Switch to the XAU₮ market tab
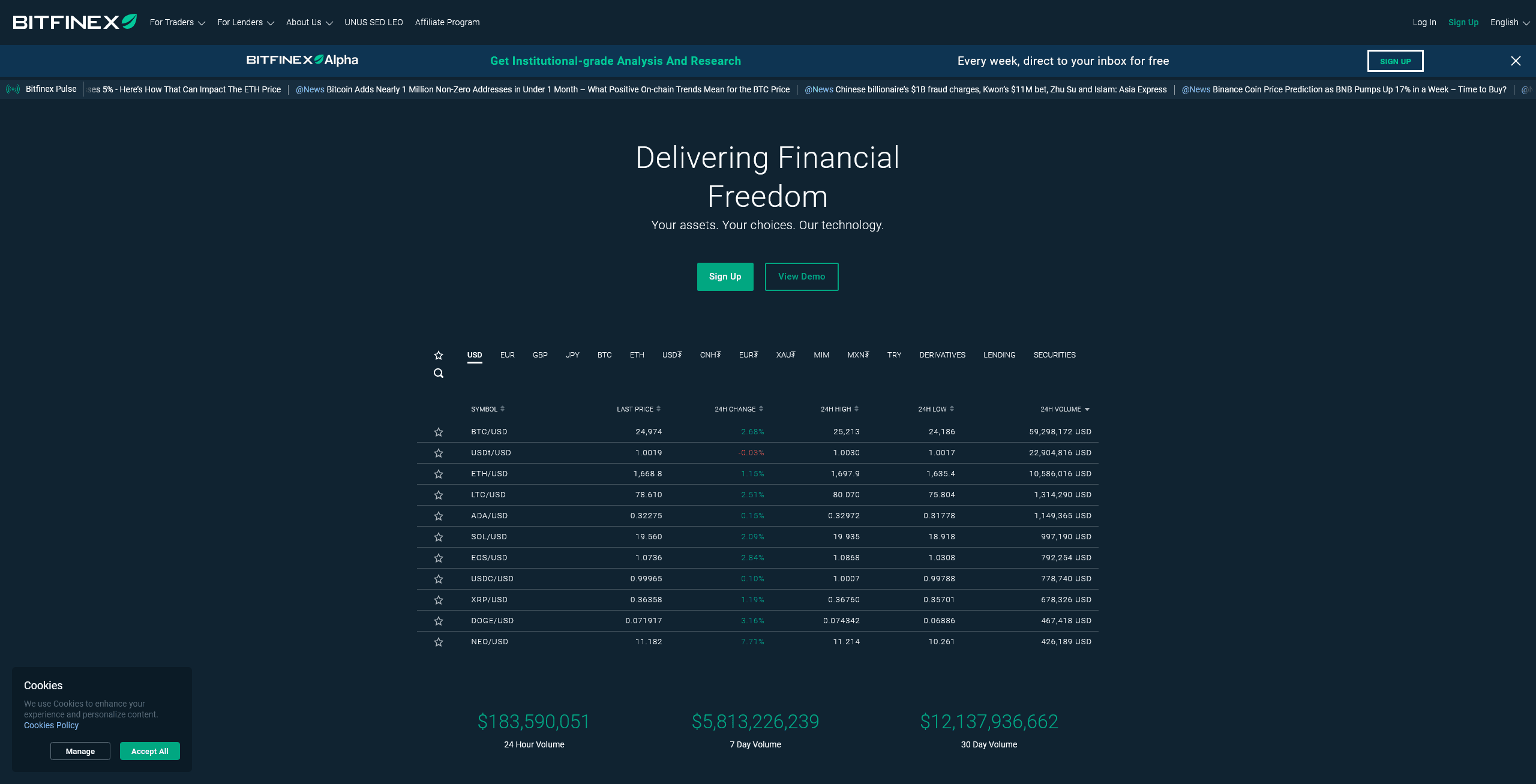Viewport: 1536px width, 784px height. tap(786, 355)
